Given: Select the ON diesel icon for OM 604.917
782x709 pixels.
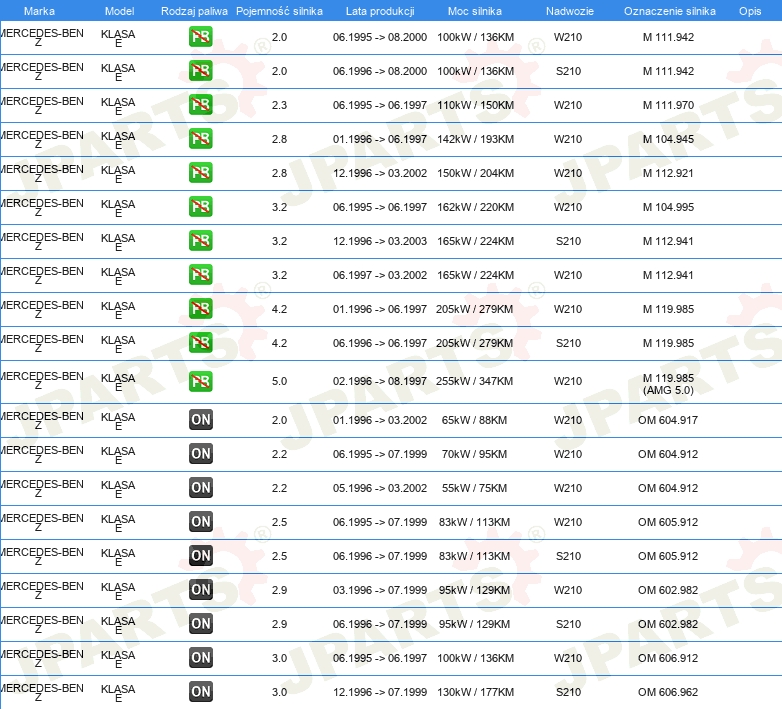Looking at the screenshot, I should 200,420.
